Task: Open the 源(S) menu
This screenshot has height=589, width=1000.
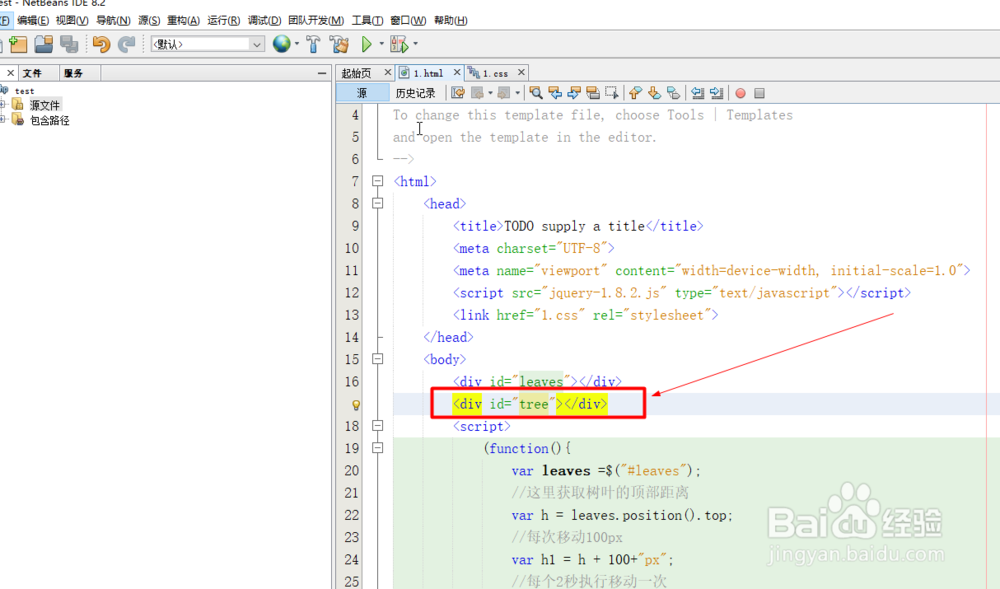Action: click(x=149, y=20)
